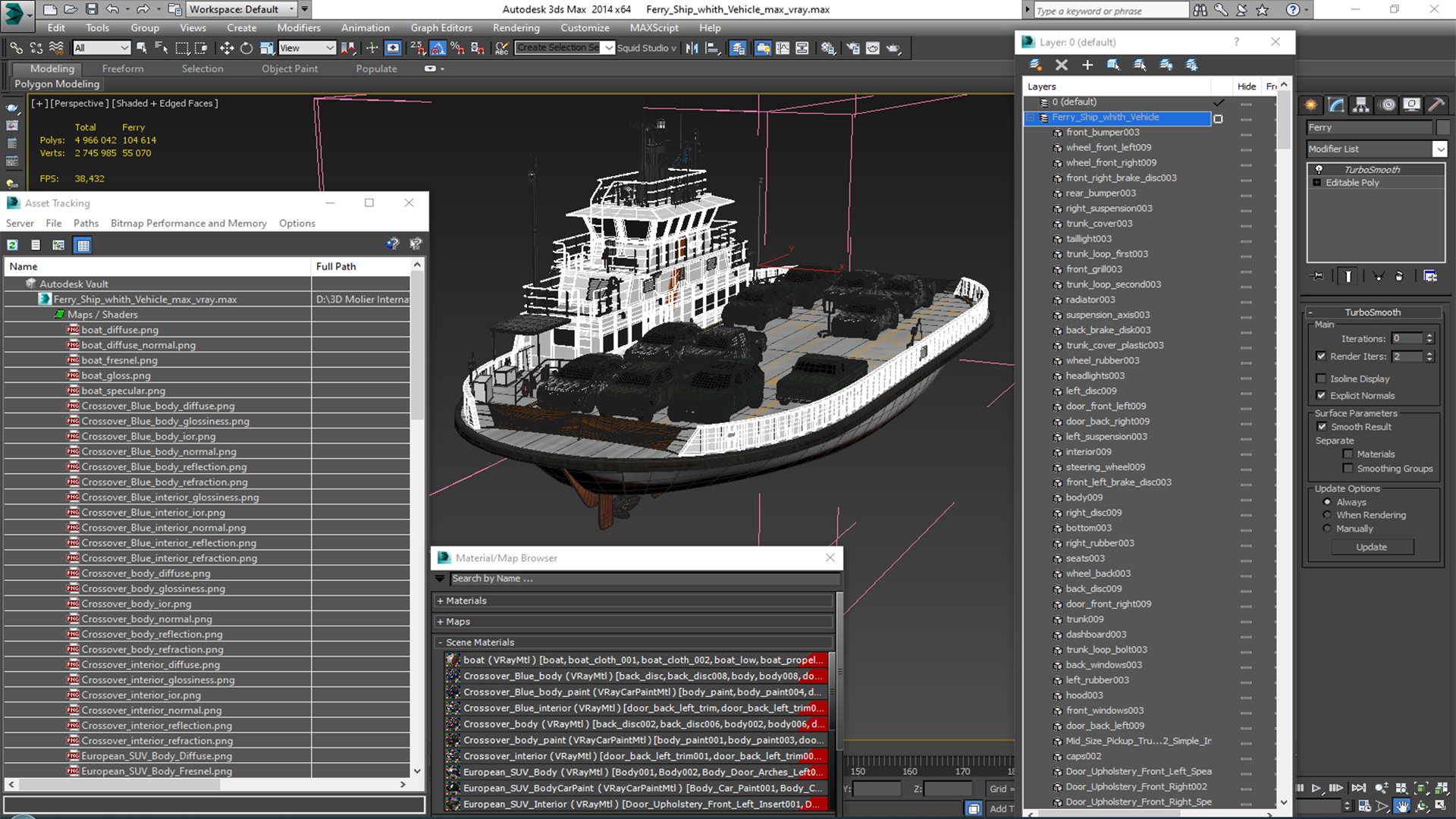The width and height of the screenshot is (1456, 819).
Task: Click the Full Path column header
Action: (361, 266)
